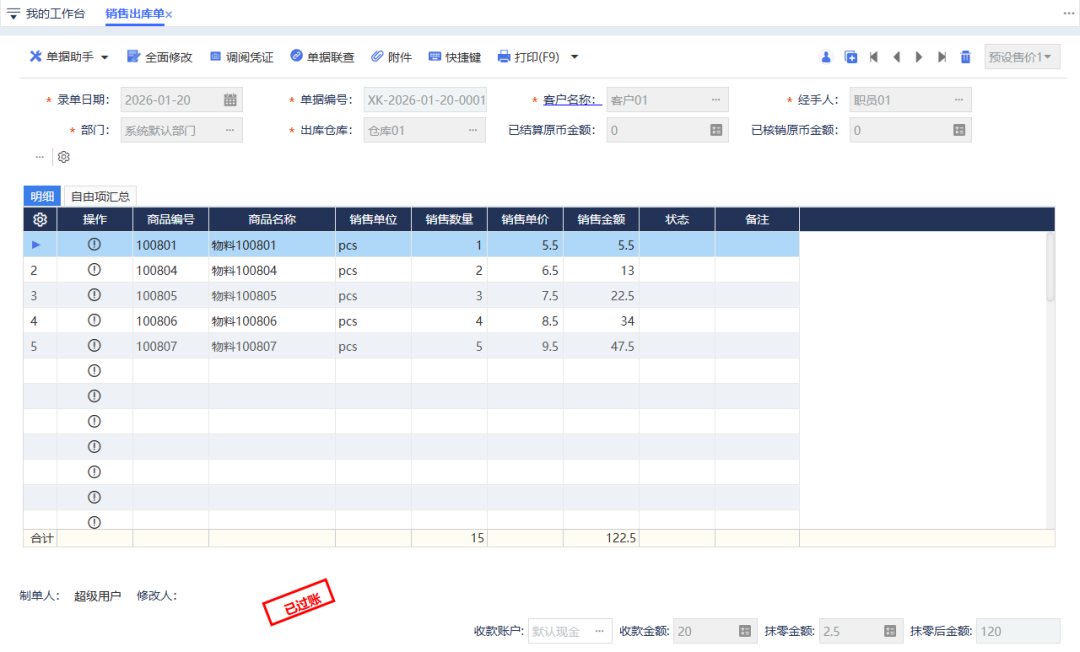Click the 抹零后金额 input field
The width and height of the screenshot is (1080, 652).
pyautogui.click(x=1018, y=631)
